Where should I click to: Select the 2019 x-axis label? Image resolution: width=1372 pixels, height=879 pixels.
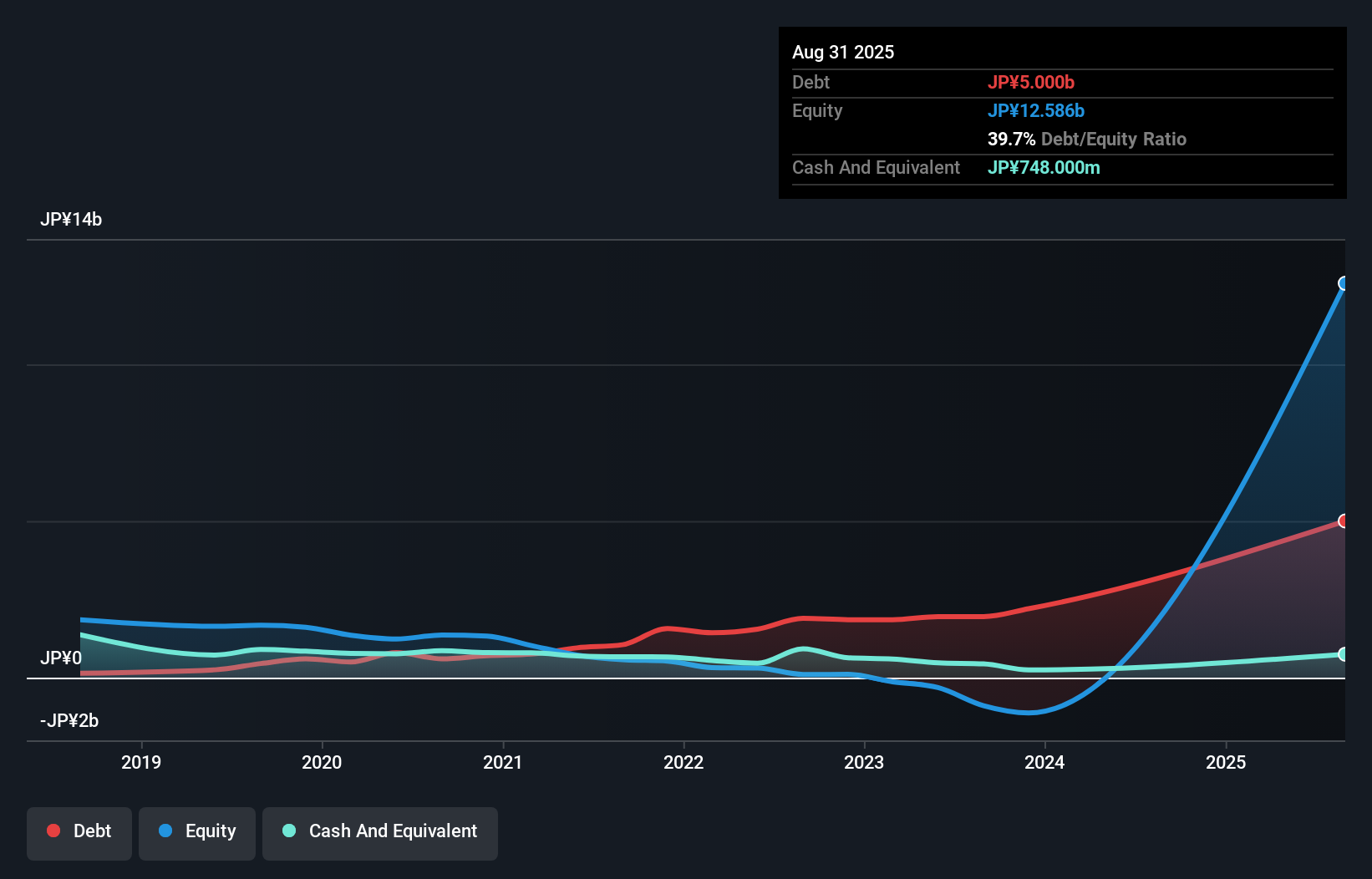[x=141, y=762]
